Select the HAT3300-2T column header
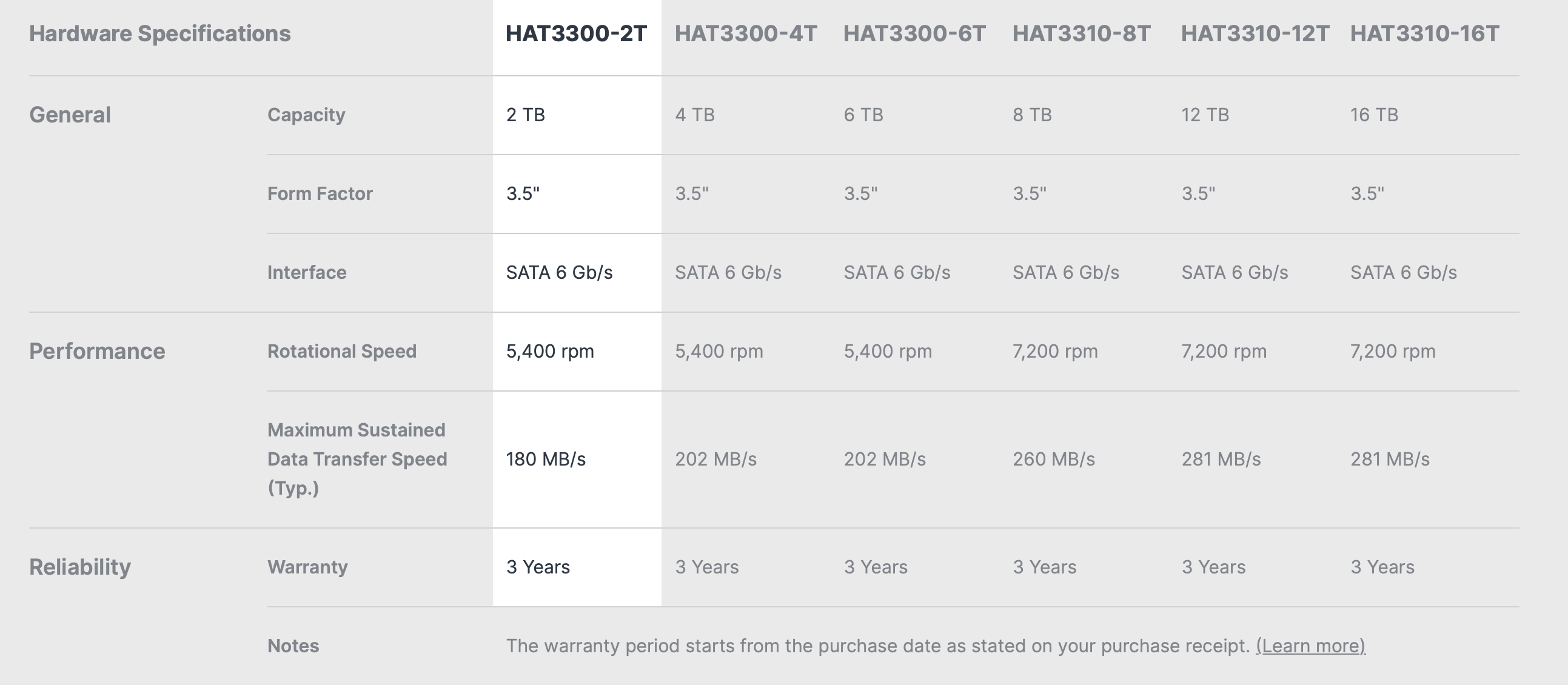 pyautogui.click(x=576, y=33)
